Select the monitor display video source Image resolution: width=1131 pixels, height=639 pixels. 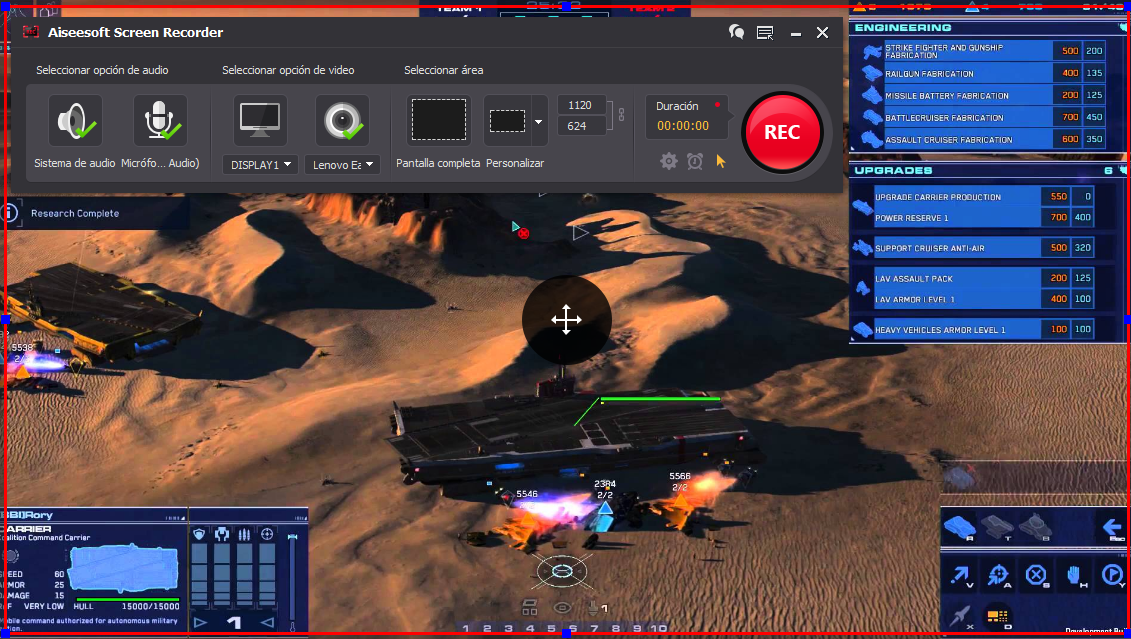coord(260,120)
